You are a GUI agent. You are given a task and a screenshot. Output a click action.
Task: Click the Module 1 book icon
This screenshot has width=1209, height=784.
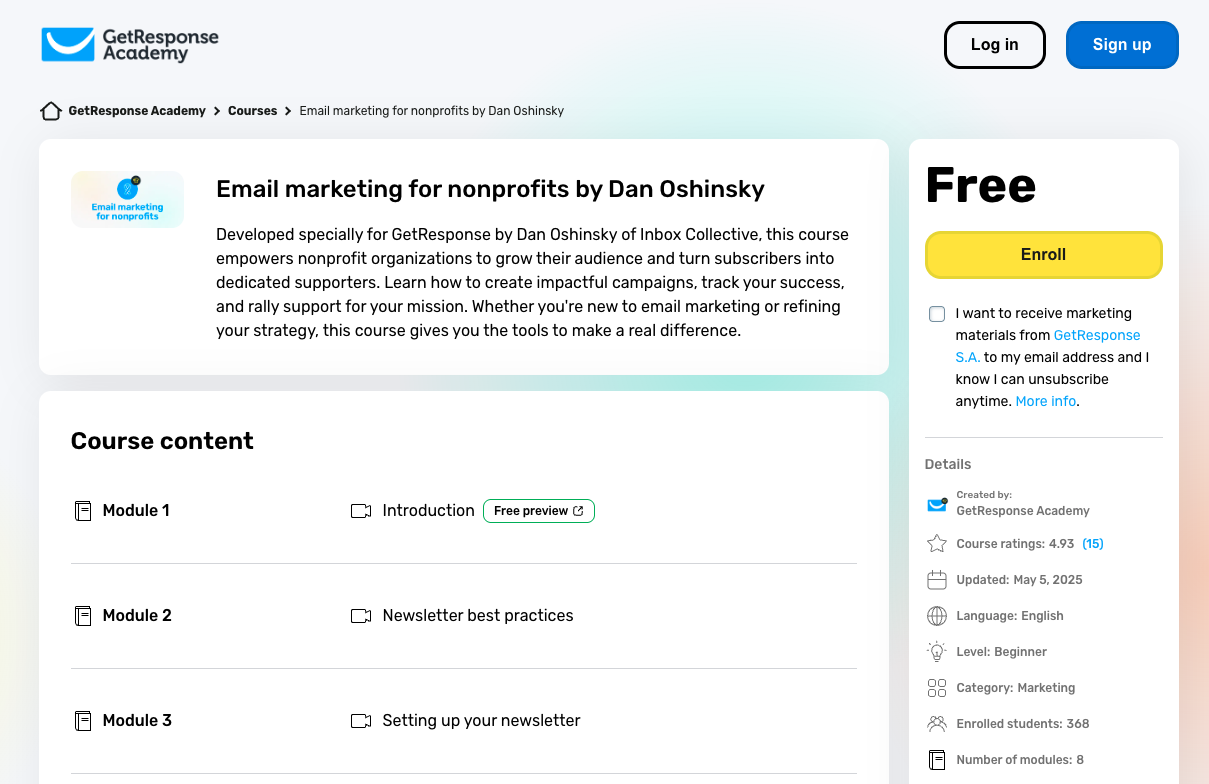(83, 511)
